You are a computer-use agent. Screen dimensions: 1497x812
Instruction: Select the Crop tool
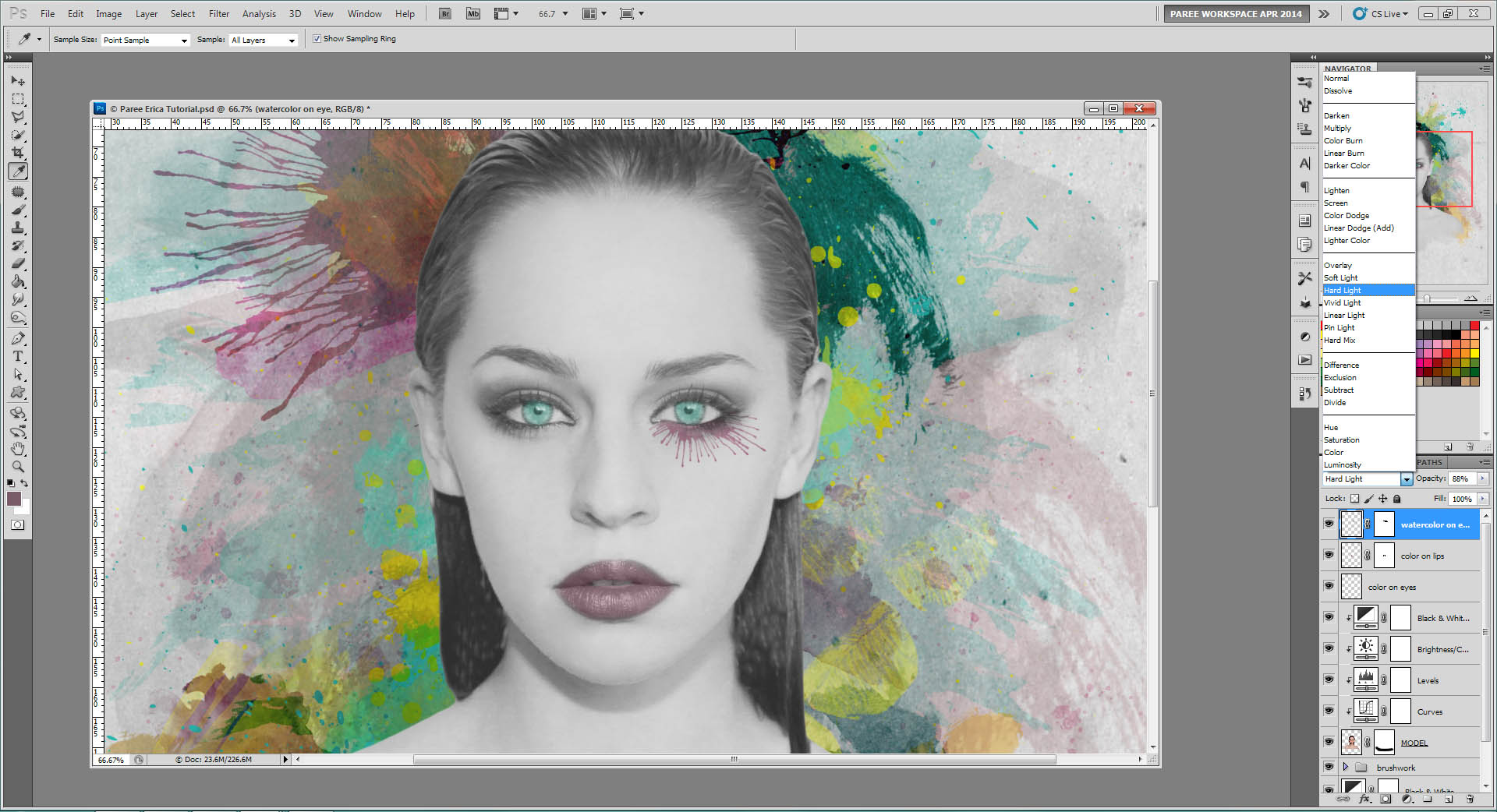tap(18, 153)
